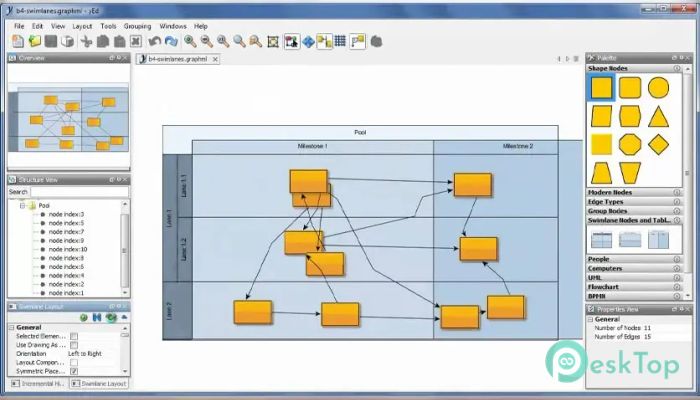The image size is (700, 400).
Task: Open the Windows menu
Action: (173, 26)
